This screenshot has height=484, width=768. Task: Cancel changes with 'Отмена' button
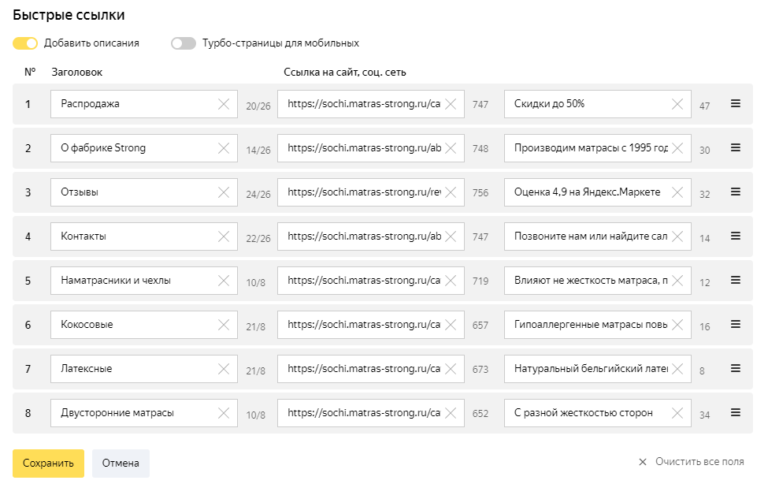pos(120,463)
